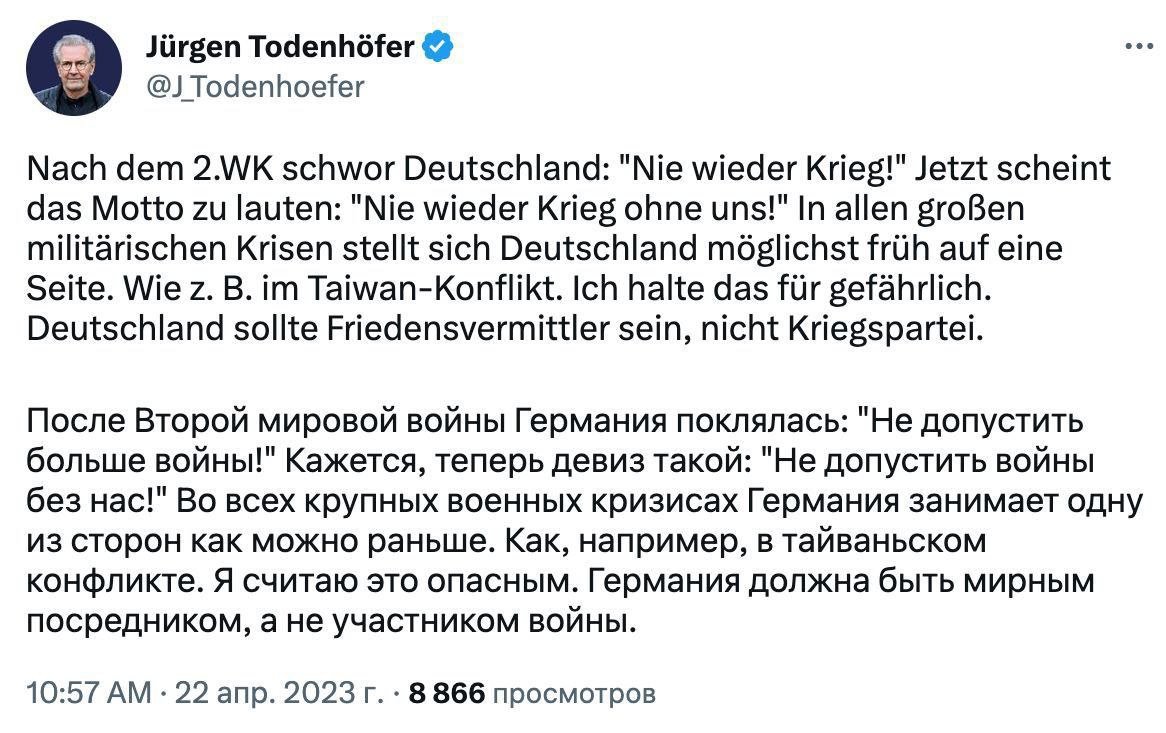Click the 10:57 AM timestamp
Viewport: 1166px width, 733px height.
(x=89, y=693)
